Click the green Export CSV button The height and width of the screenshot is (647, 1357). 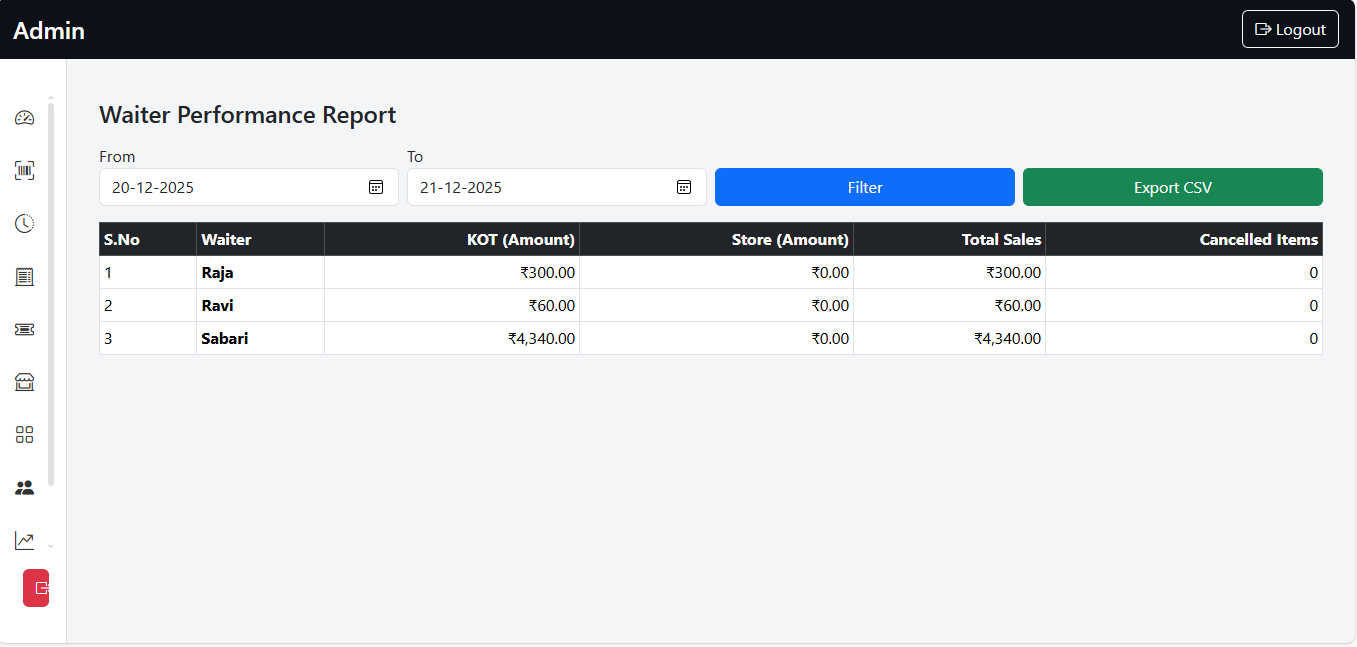[1172, 187]
